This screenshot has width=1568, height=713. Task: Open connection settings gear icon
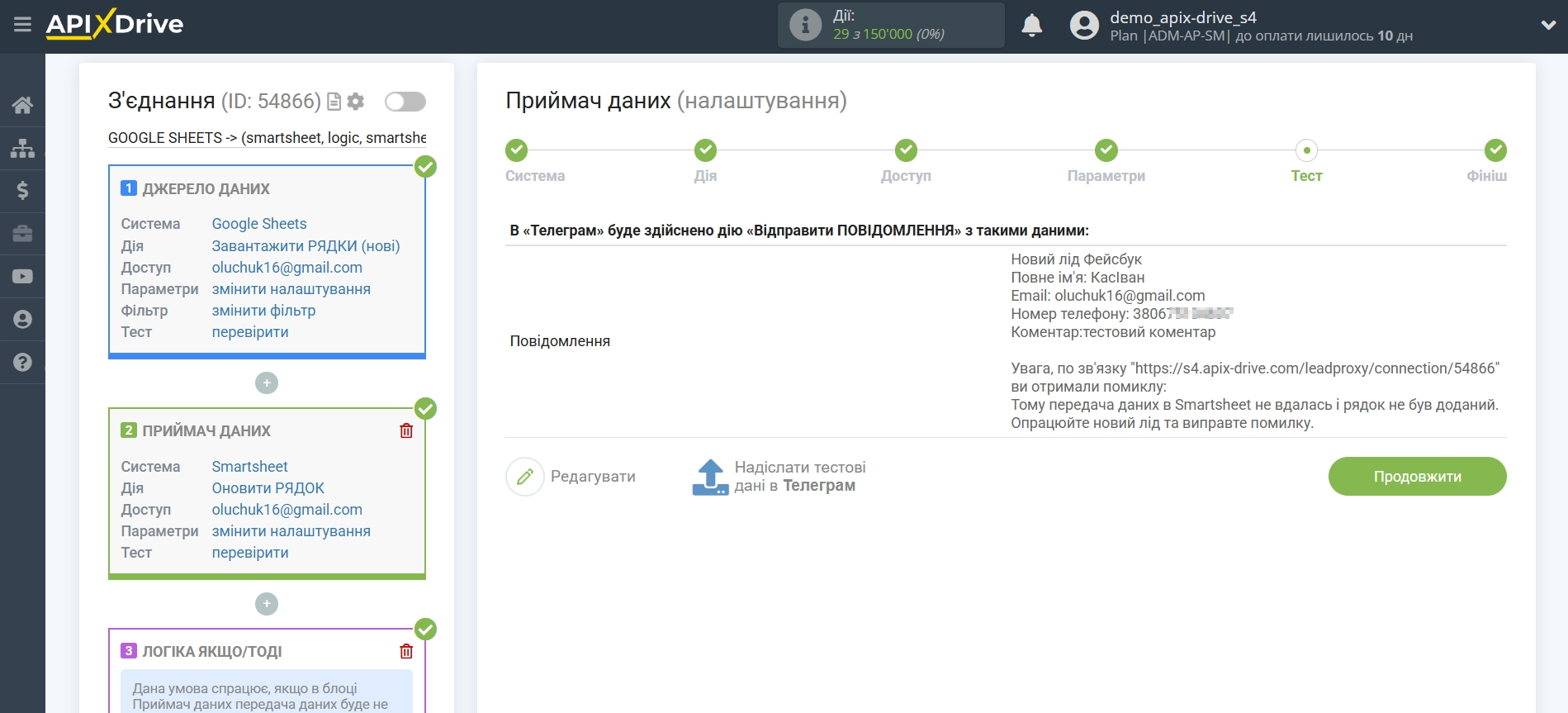(x=356, y=102)
